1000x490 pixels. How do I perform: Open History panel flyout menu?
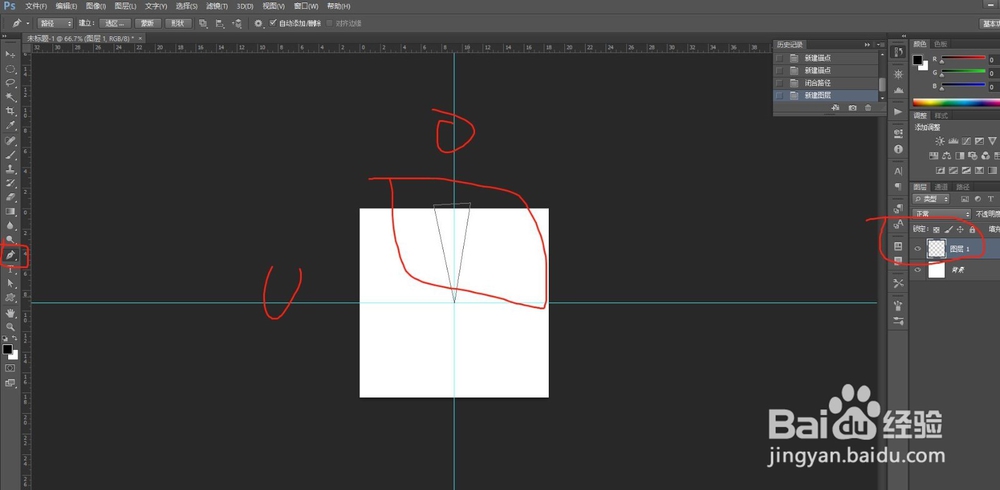pyautogui.click(x=881, y=45)
